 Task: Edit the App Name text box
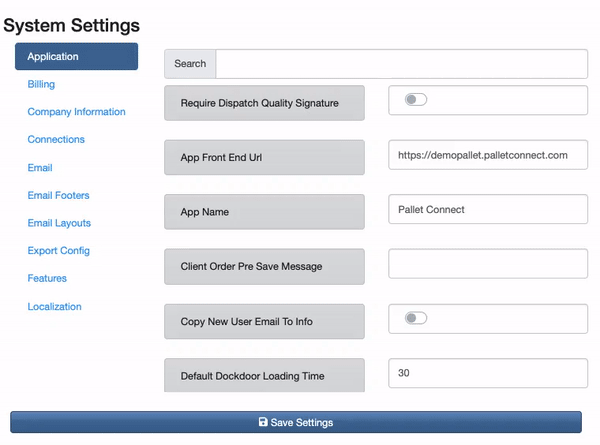(488, 209)
